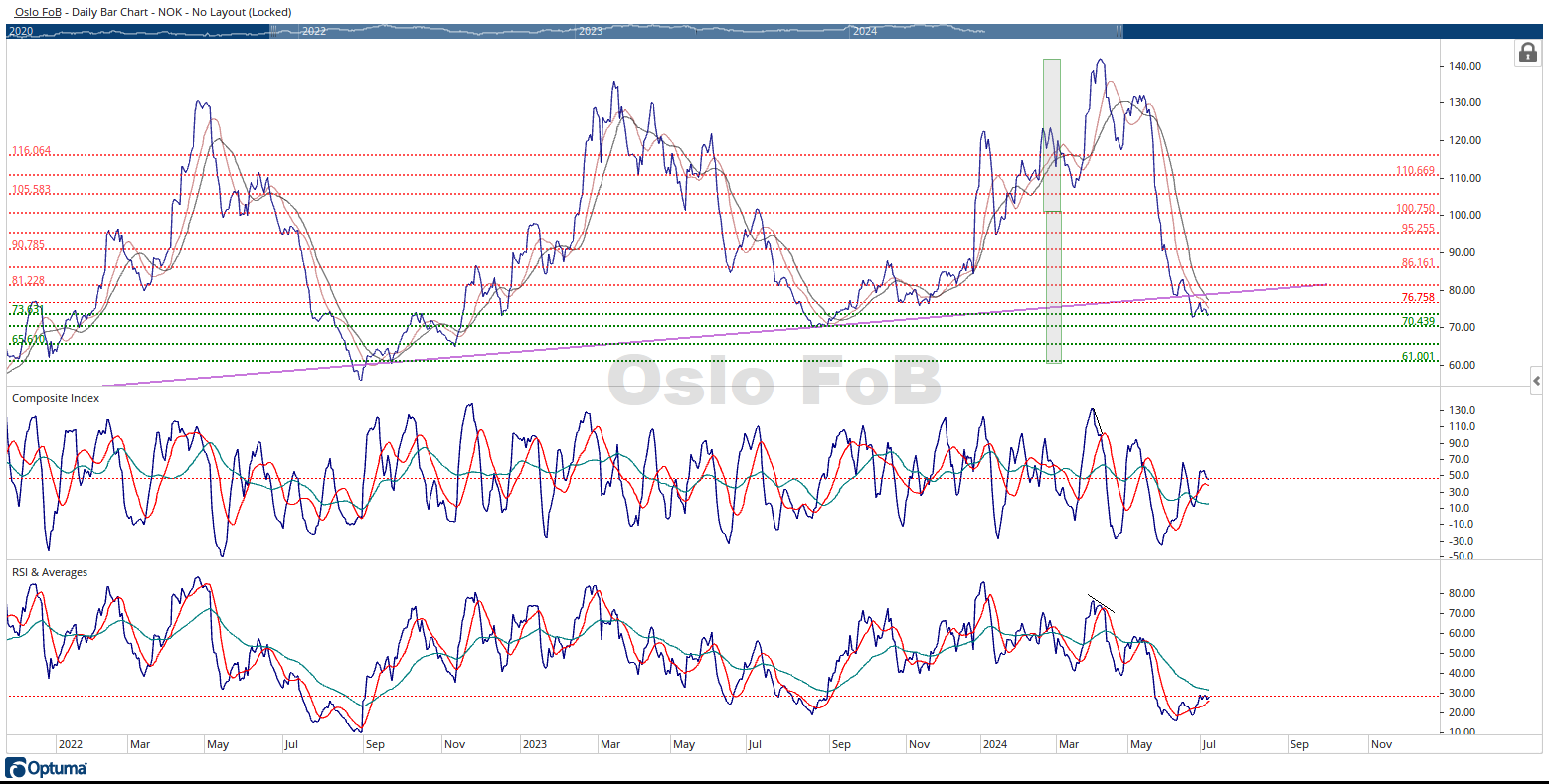
Task: Click the padlock locked-layout icon
Action: tap(1527, 53)
